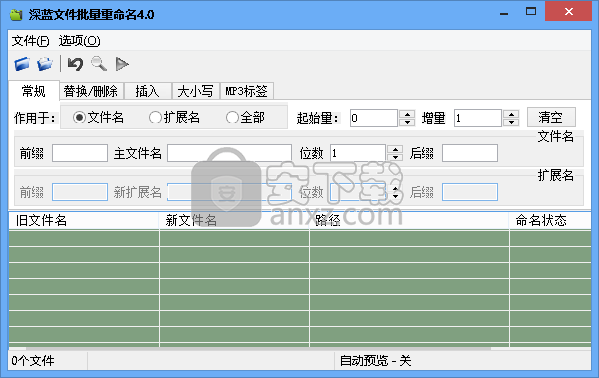Click the green app icon in title bar
This screenshot has height=378, width=599.
[16, 15]
